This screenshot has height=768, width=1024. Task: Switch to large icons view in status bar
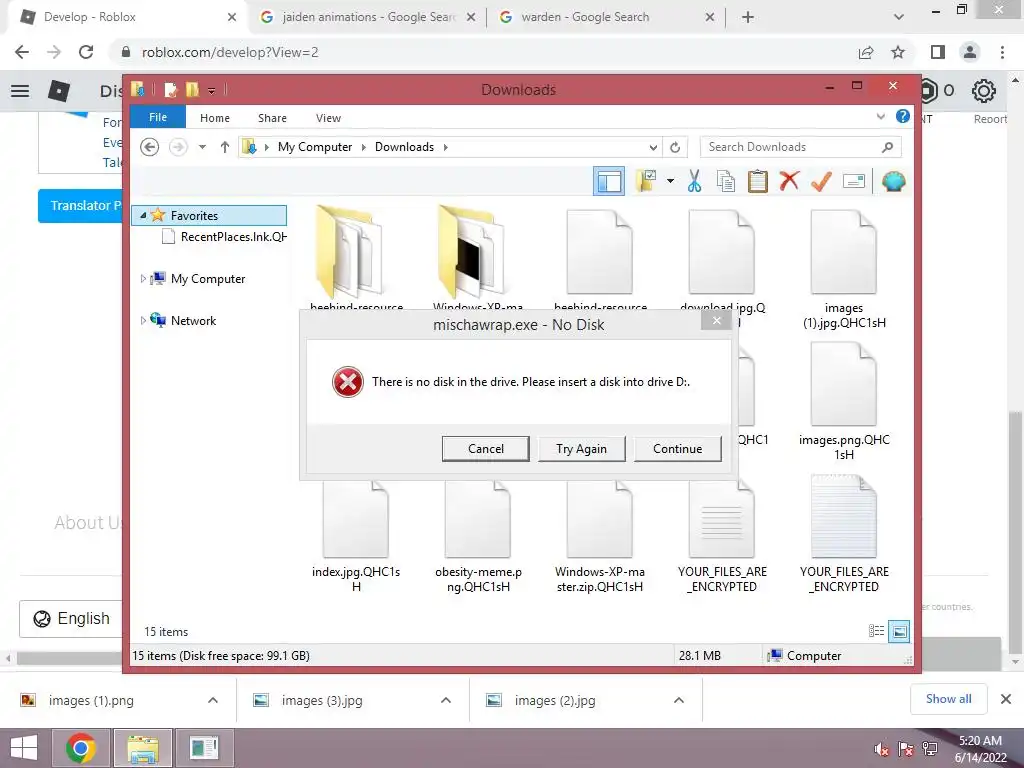[899, 631]
